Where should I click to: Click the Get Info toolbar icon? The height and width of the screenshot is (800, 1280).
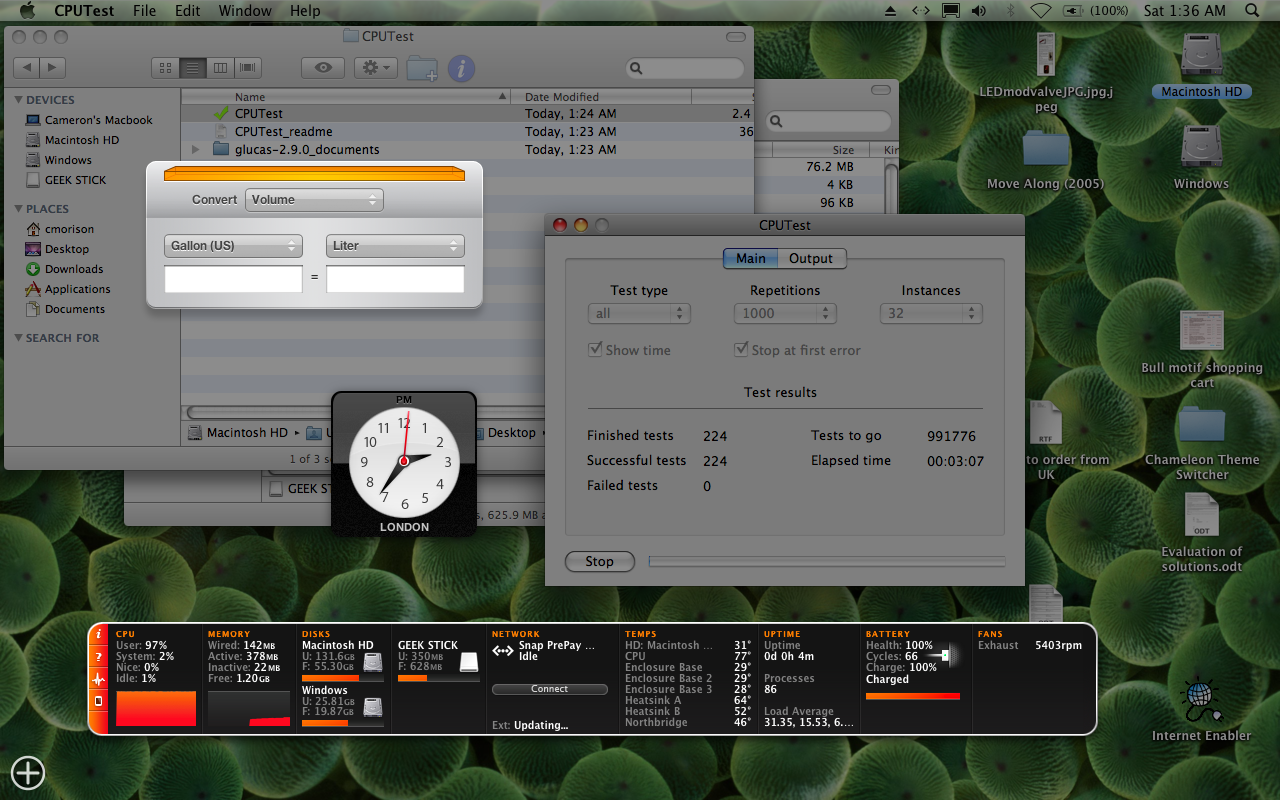tap(461, 68)
